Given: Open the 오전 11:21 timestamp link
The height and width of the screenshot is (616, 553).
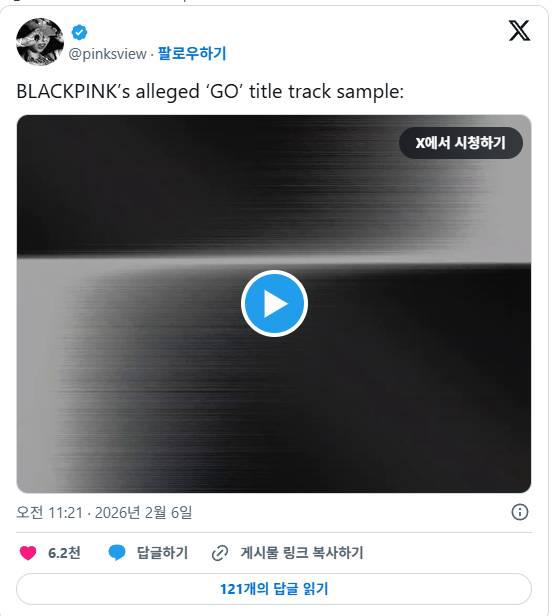Looking at the screenshot, I should coord(49,513).
